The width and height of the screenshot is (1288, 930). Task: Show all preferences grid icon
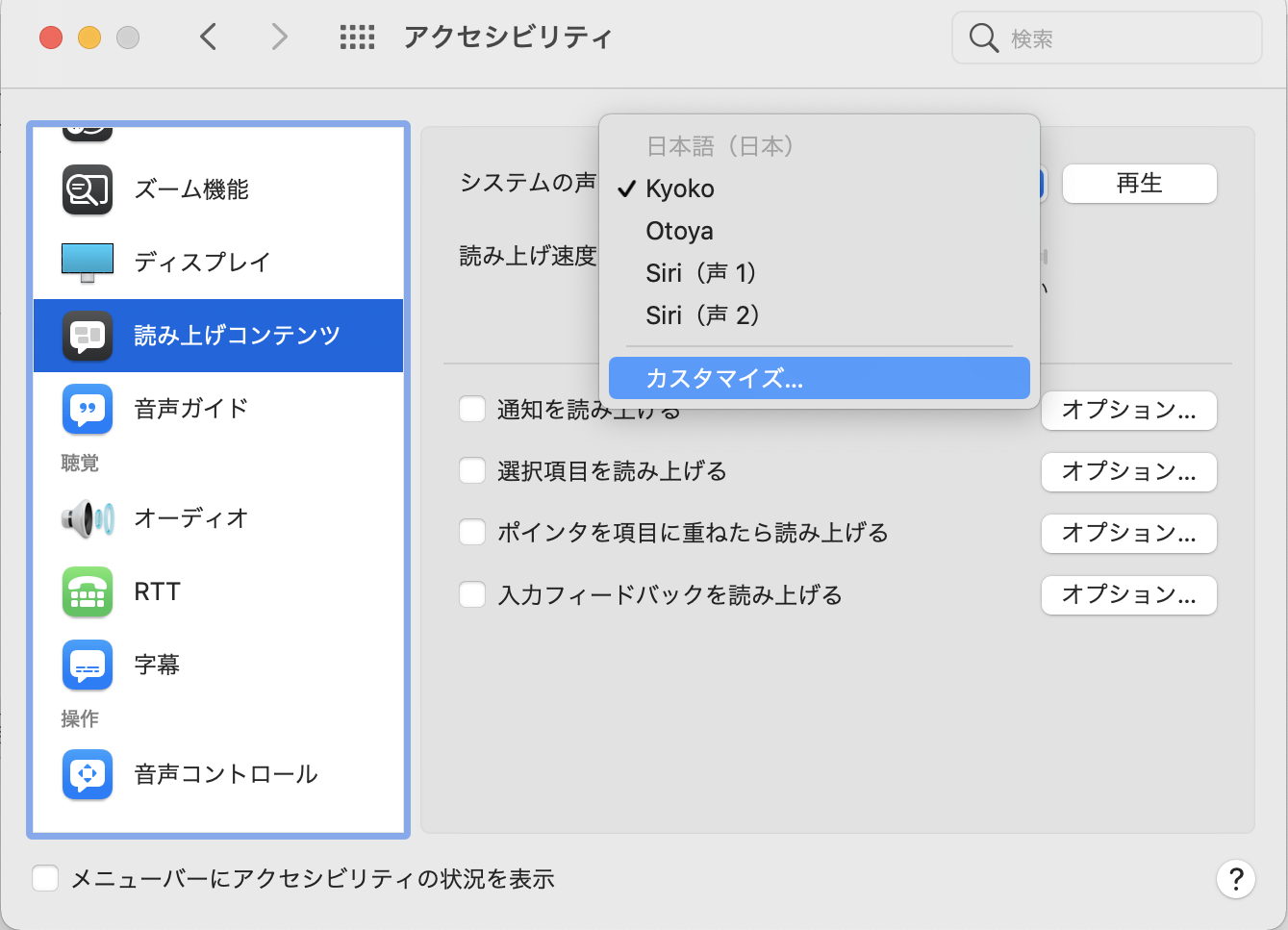tap(357, 38)
